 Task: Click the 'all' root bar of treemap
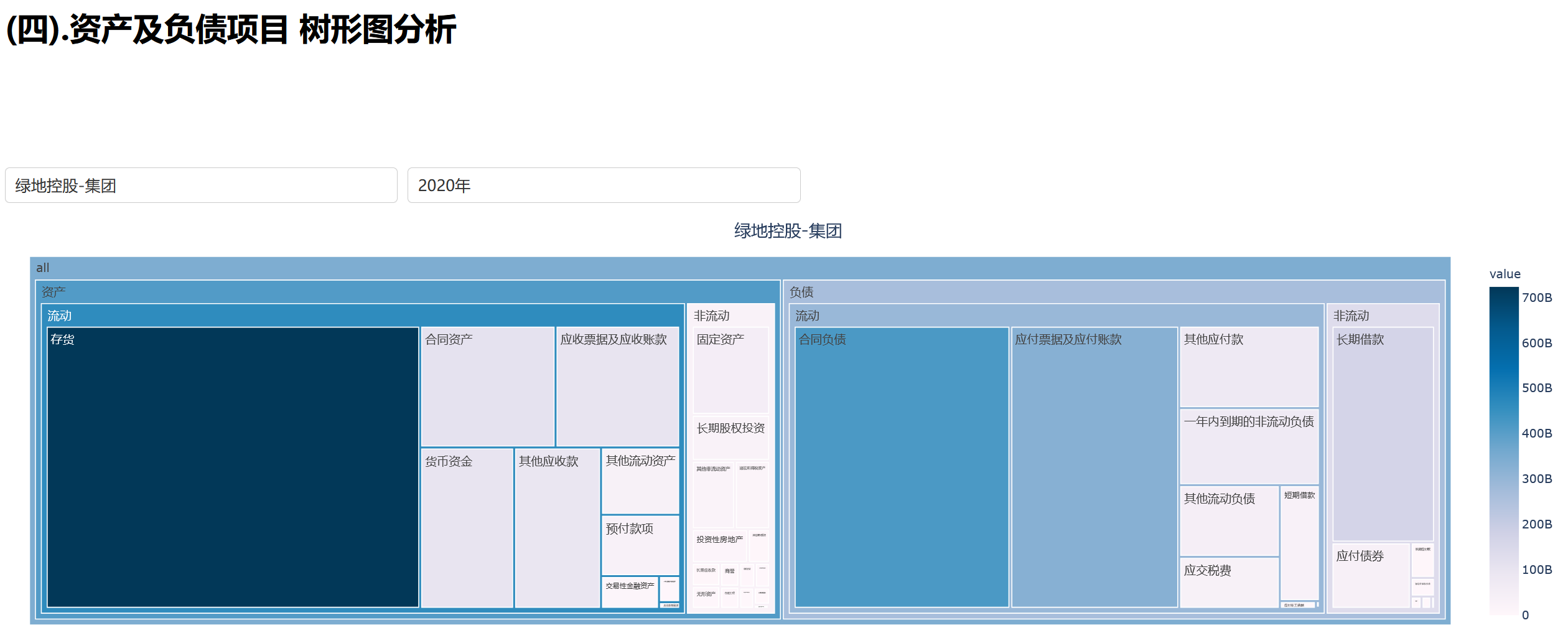[x=740, y=268]
